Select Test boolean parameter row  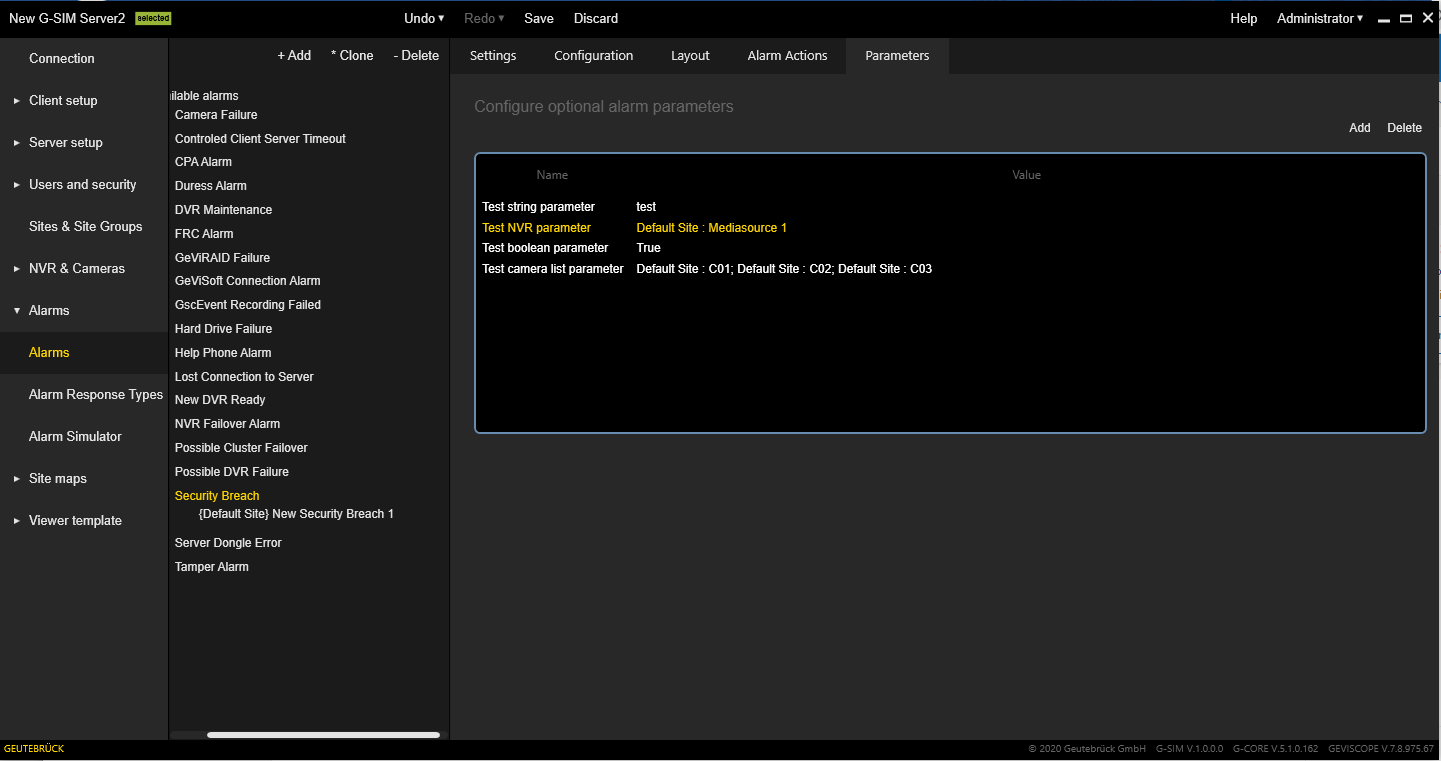(x=950, y=248)
